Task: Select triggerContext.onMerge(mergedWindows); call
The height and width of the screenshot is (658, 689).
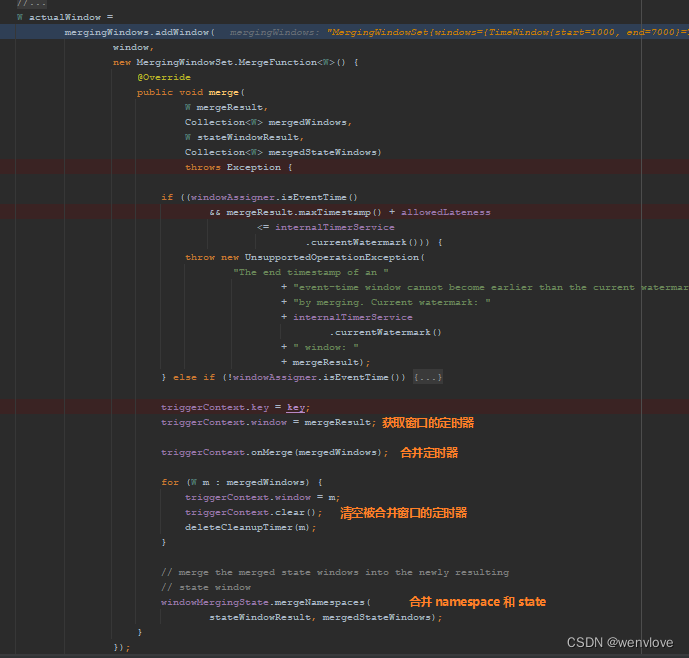Action: (275, 452)
